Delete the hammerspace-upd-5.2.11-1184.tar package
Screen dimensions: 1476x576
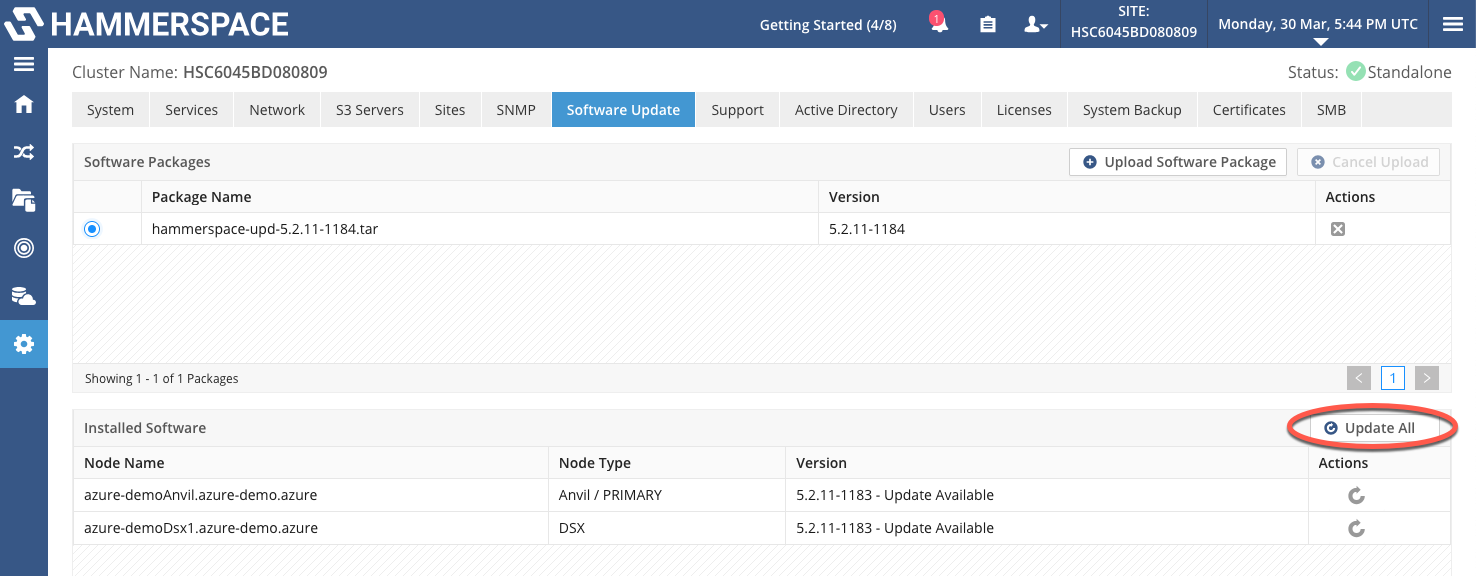pyautogui.click(x=1337, y=229)
